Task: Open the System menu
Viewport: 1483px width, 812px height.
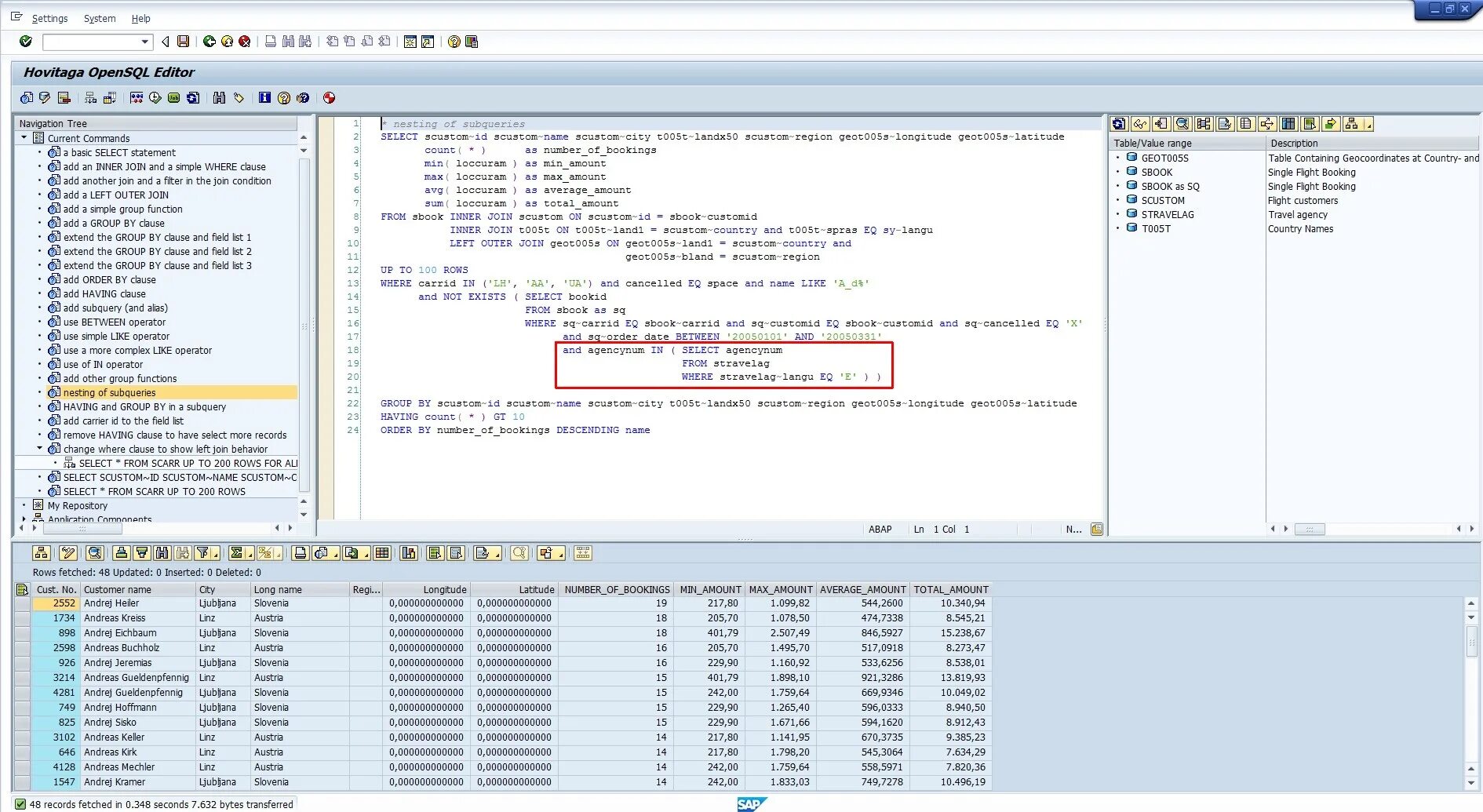Action: 100,18
